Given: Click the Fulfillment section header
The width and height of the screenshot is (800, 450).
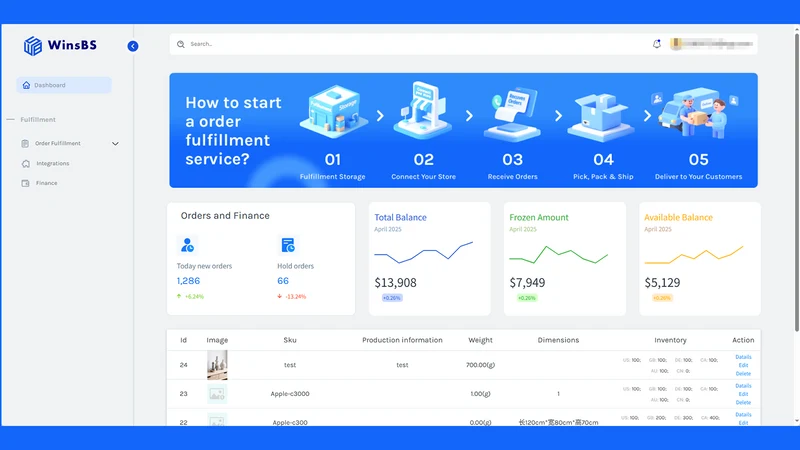Looking at the screenshot, I should click(x=38, y=119).
